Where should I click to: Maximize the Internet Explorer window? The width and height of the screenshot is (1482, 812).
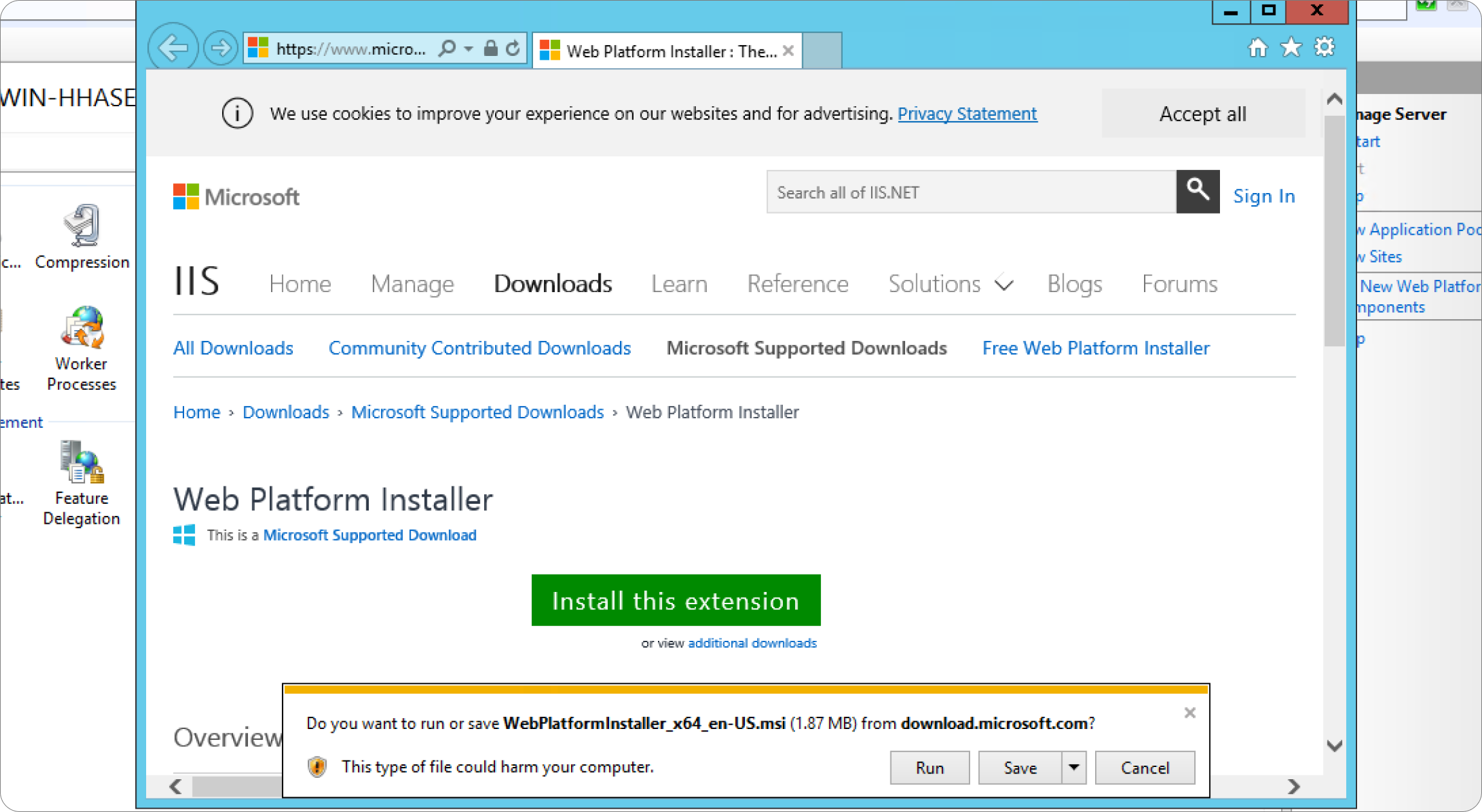pyautogui.click(x=1268, y=12)
